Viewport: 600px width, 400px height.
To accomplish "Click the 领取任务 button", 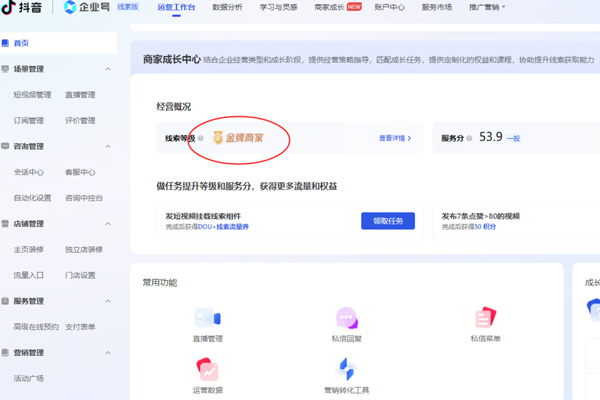I will [388, 221].
